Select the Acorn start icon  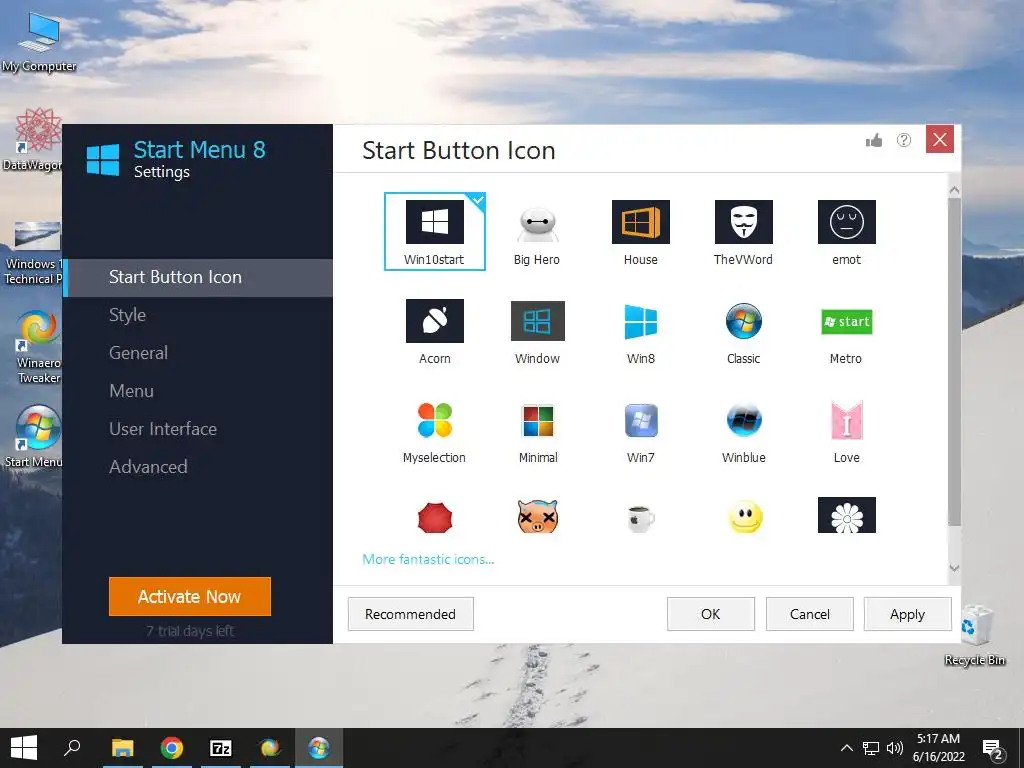434,332
